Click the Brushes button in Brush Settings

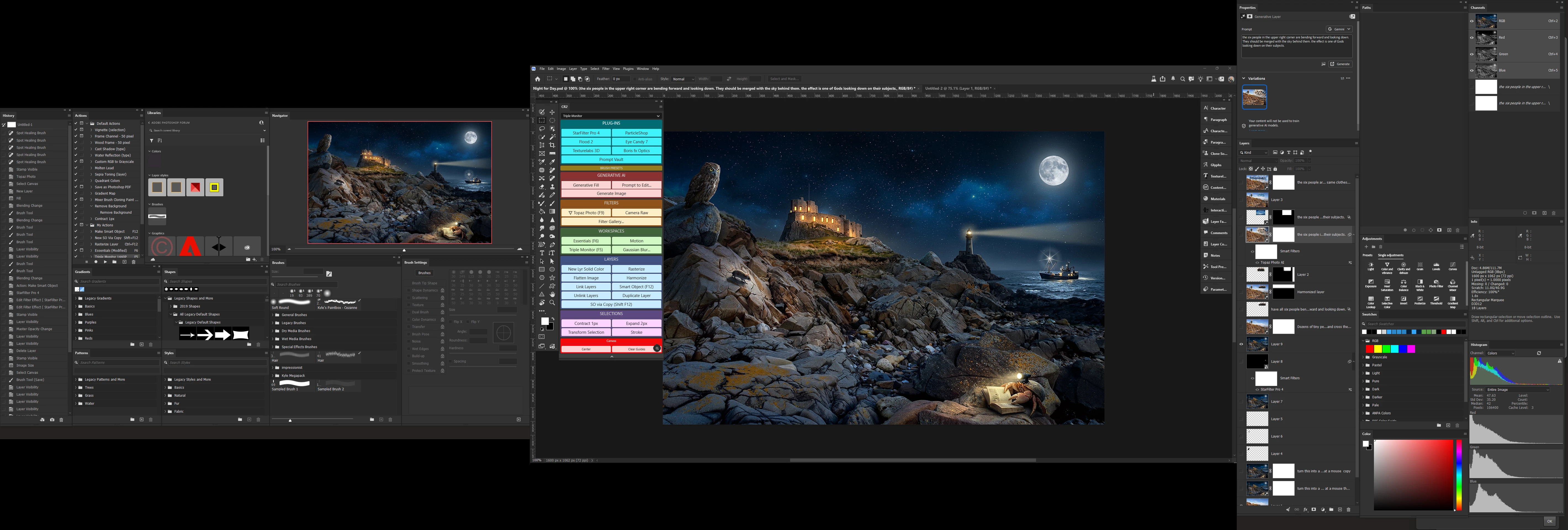pos(424,273)
